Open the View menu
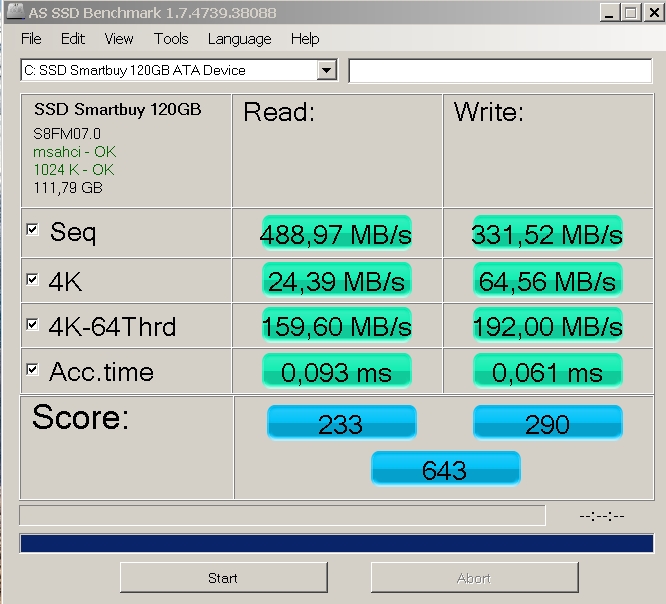This screenshot has width=666, height=604. [119, 39]
